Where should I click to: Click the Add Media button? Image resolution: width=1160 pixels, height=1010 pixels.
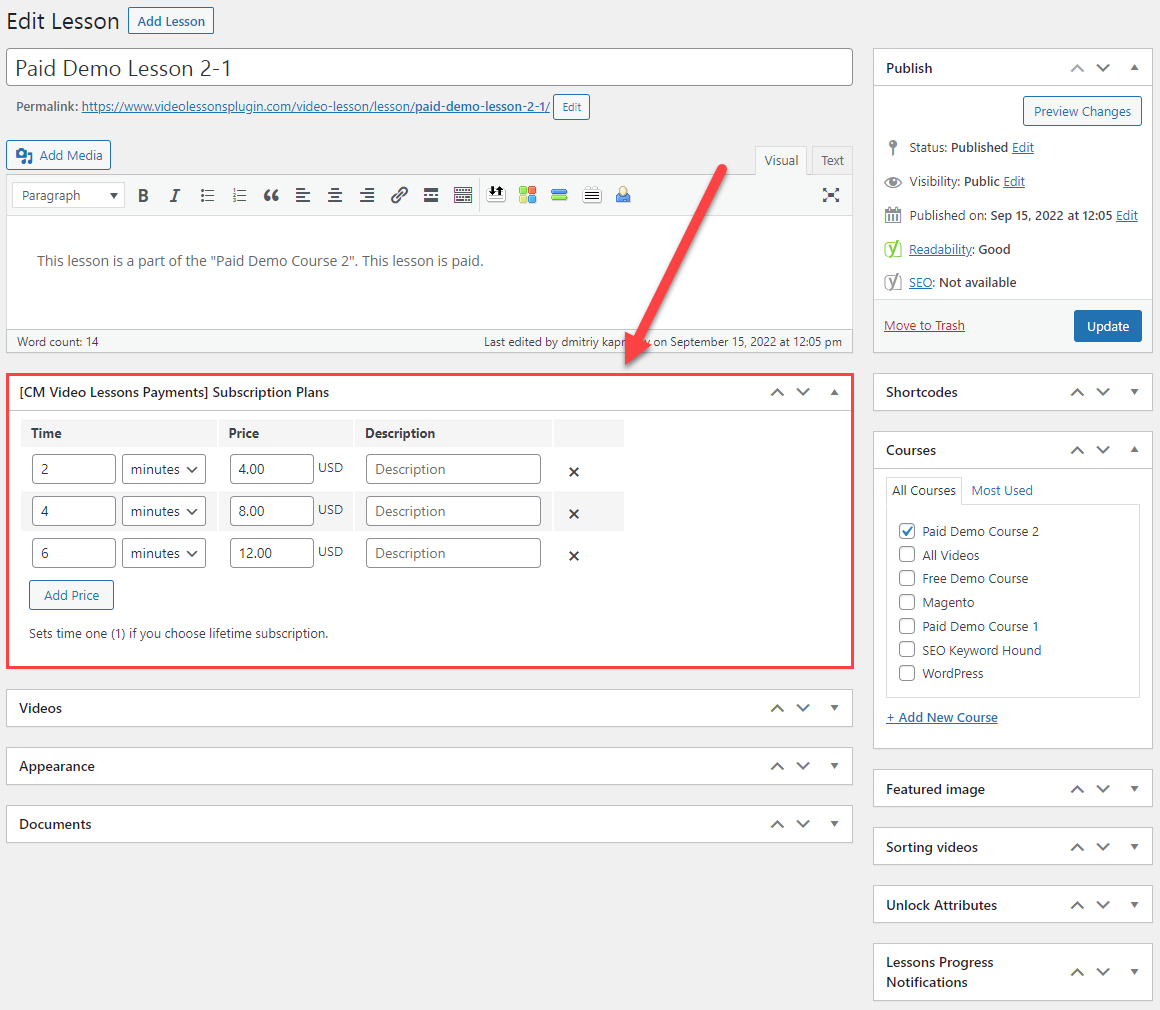pos(58,155)
